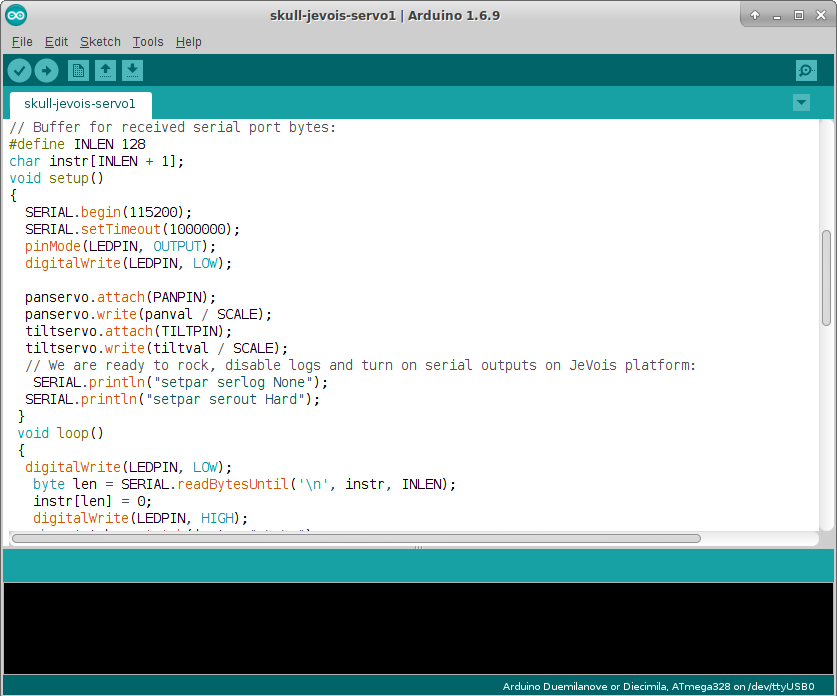This screenshot has width=837, height=696.
Task: Click the 'setpar serlog None' println line
Action: [180, 383]
